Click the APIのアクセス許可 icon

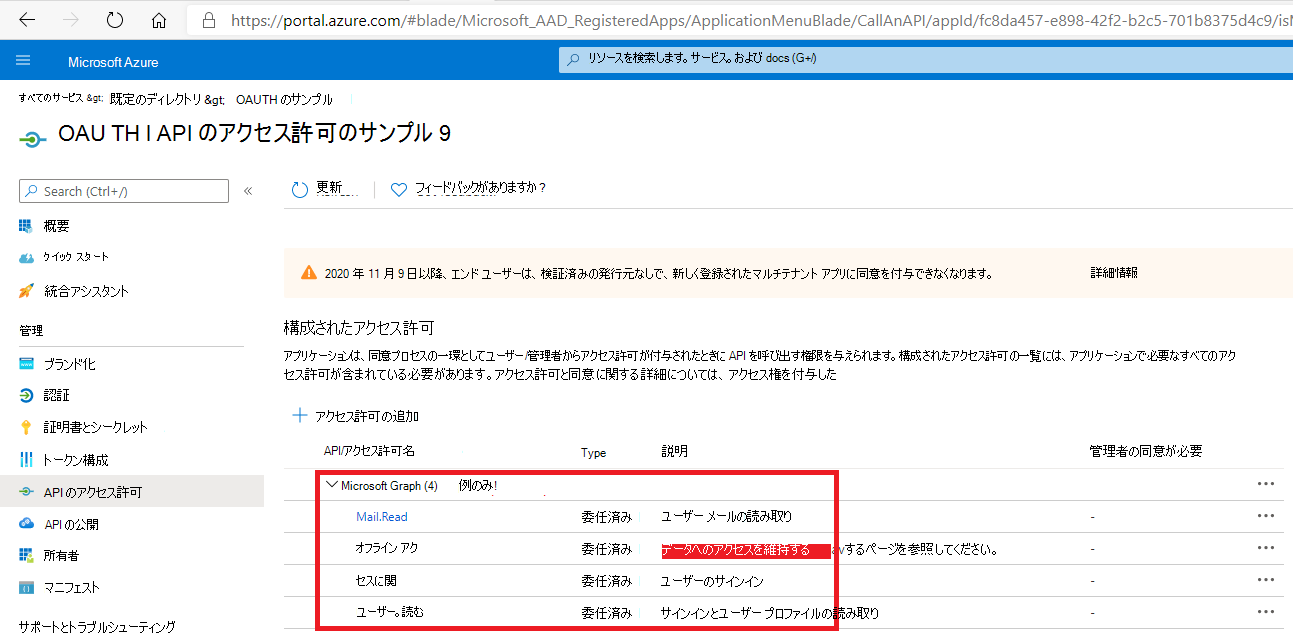[x=26, y=492]
